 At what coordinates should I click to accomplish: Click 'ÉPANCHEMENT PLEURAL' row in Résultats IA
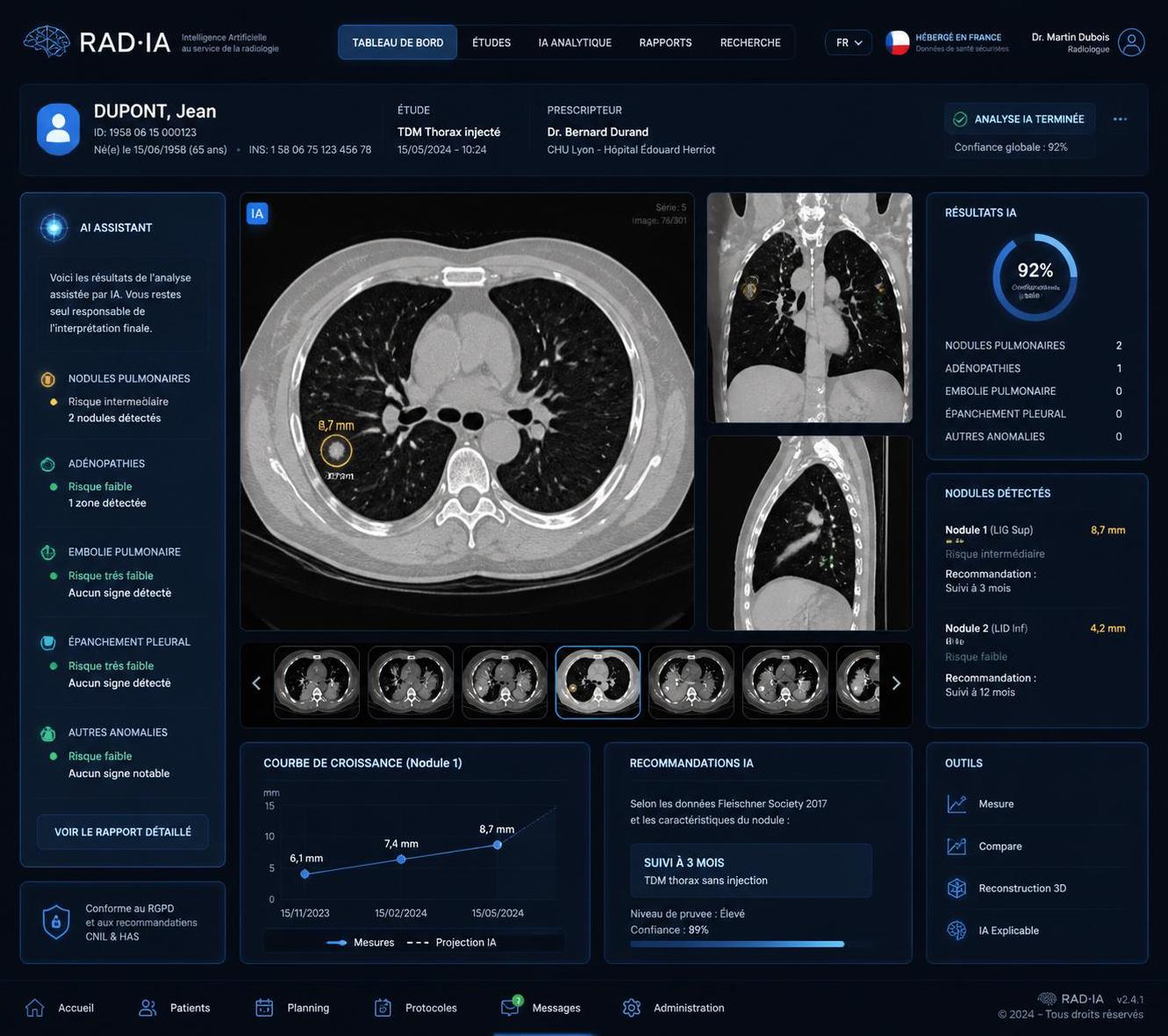point(1034,414)
